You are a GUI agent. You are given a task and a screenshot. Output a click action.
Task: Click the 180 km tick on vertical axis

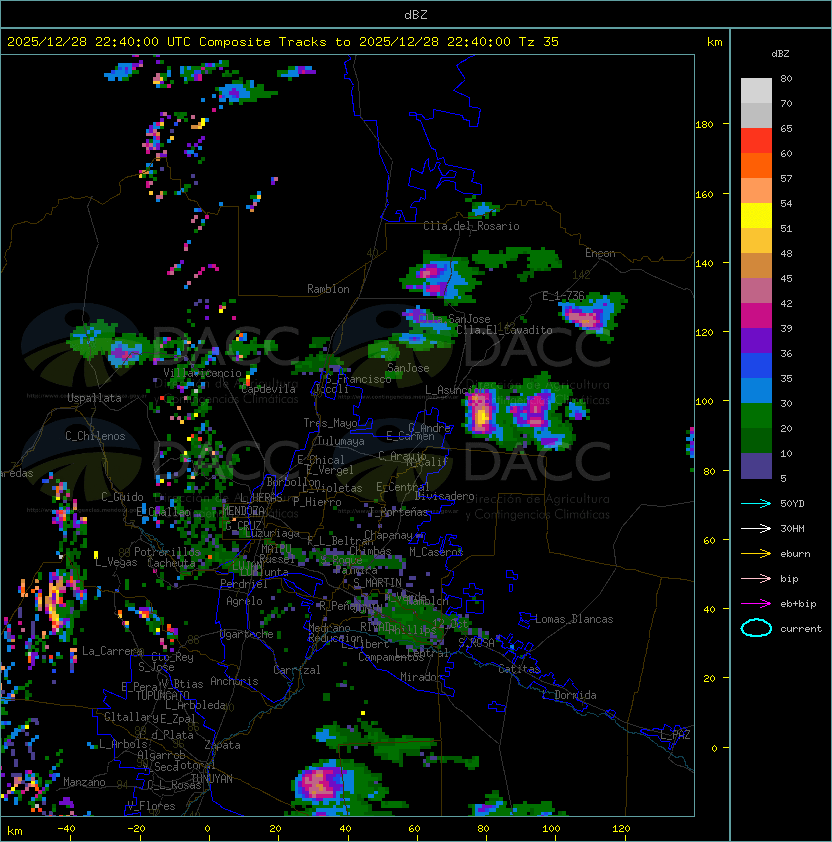(x=704, y=125)
